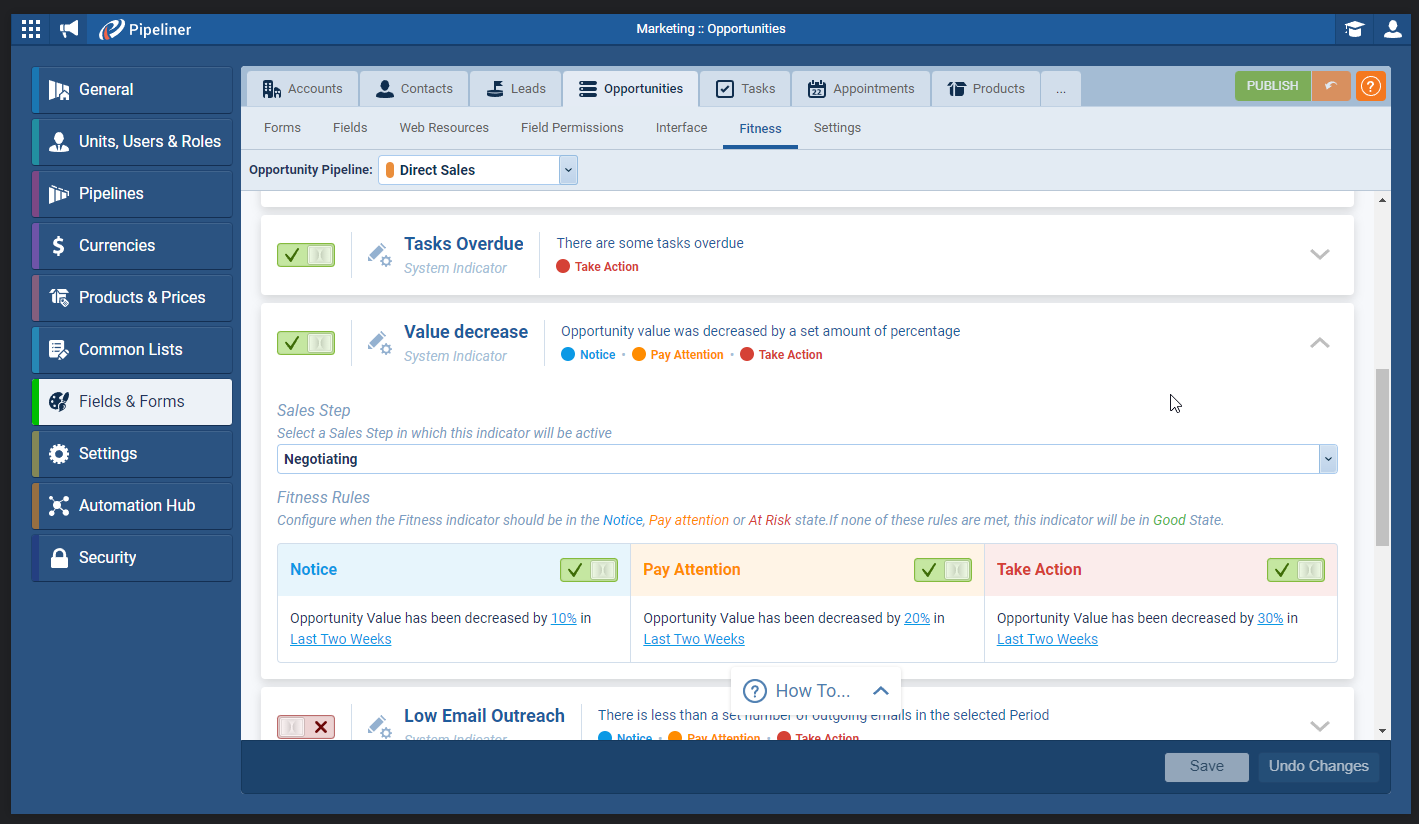
Task: Click the green PUBLISH button
Action: [x=1272, y=86]
